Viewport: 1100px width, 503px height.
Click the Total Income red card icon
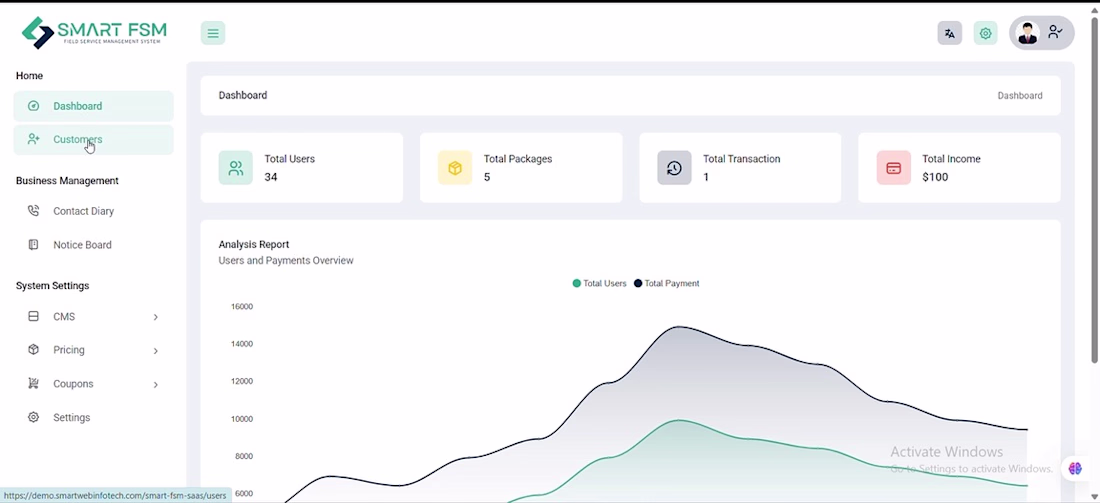894,168
